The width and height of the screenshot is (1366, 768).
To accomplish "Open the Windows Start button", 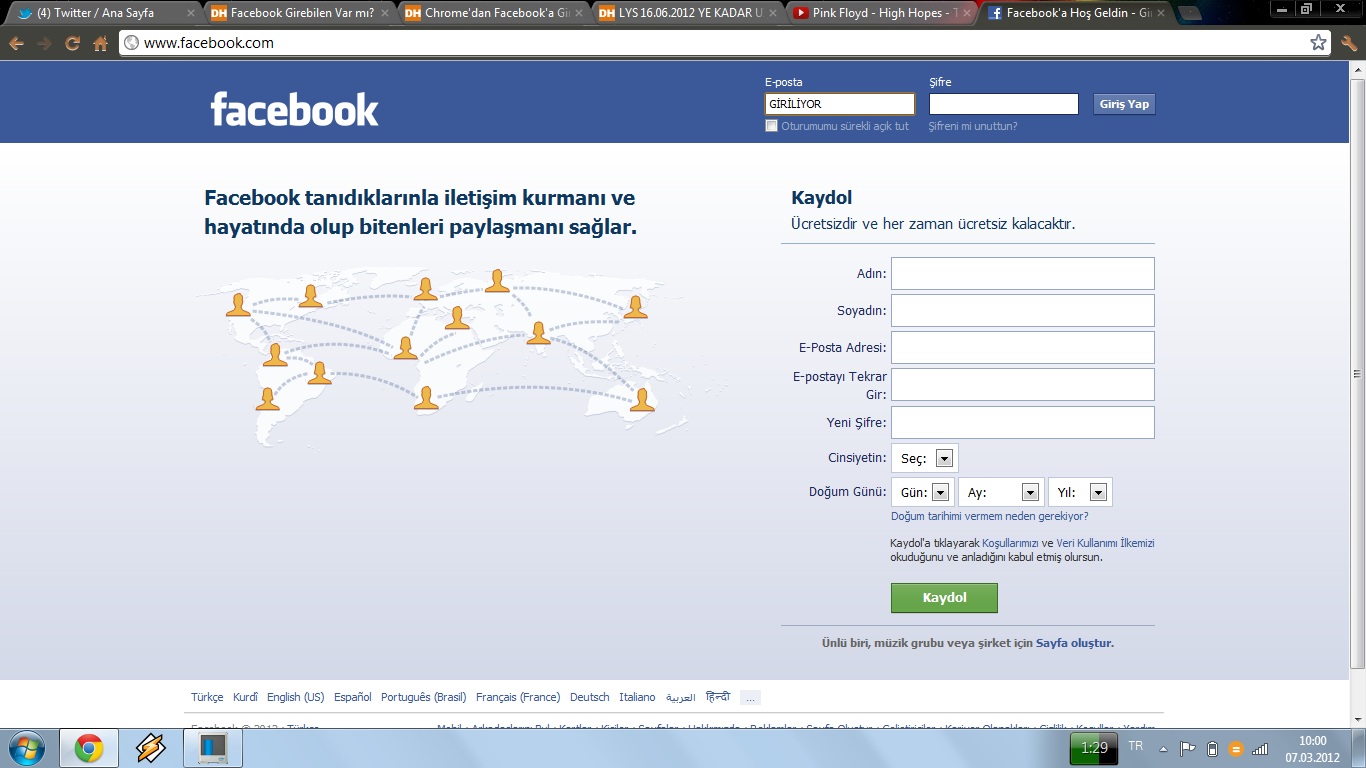I will tap(25, 748).
